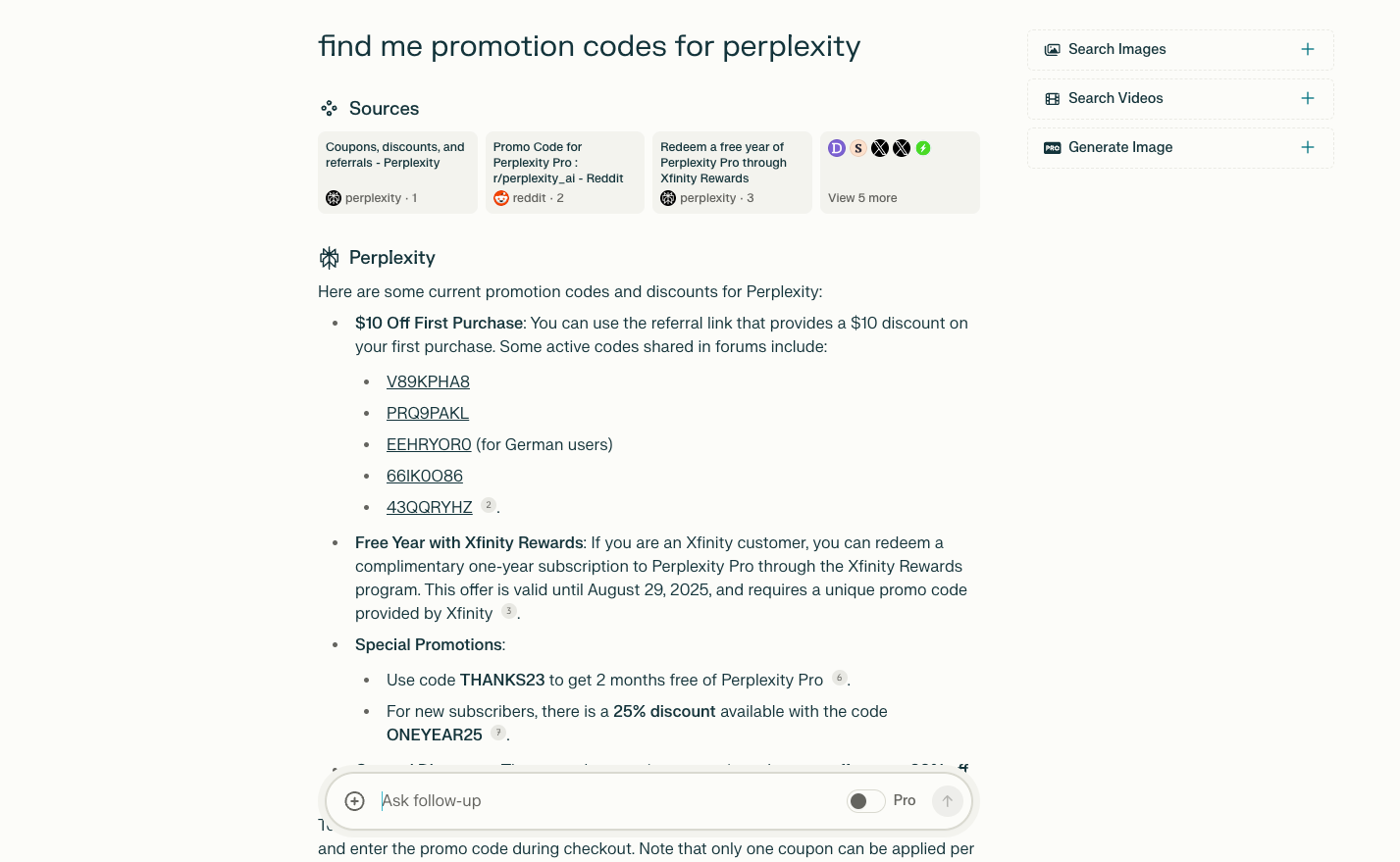Open the Xfinity Rewards source card
Image resolution: width=1400 pixels, height=862 pixels.
tap(731, 173)
